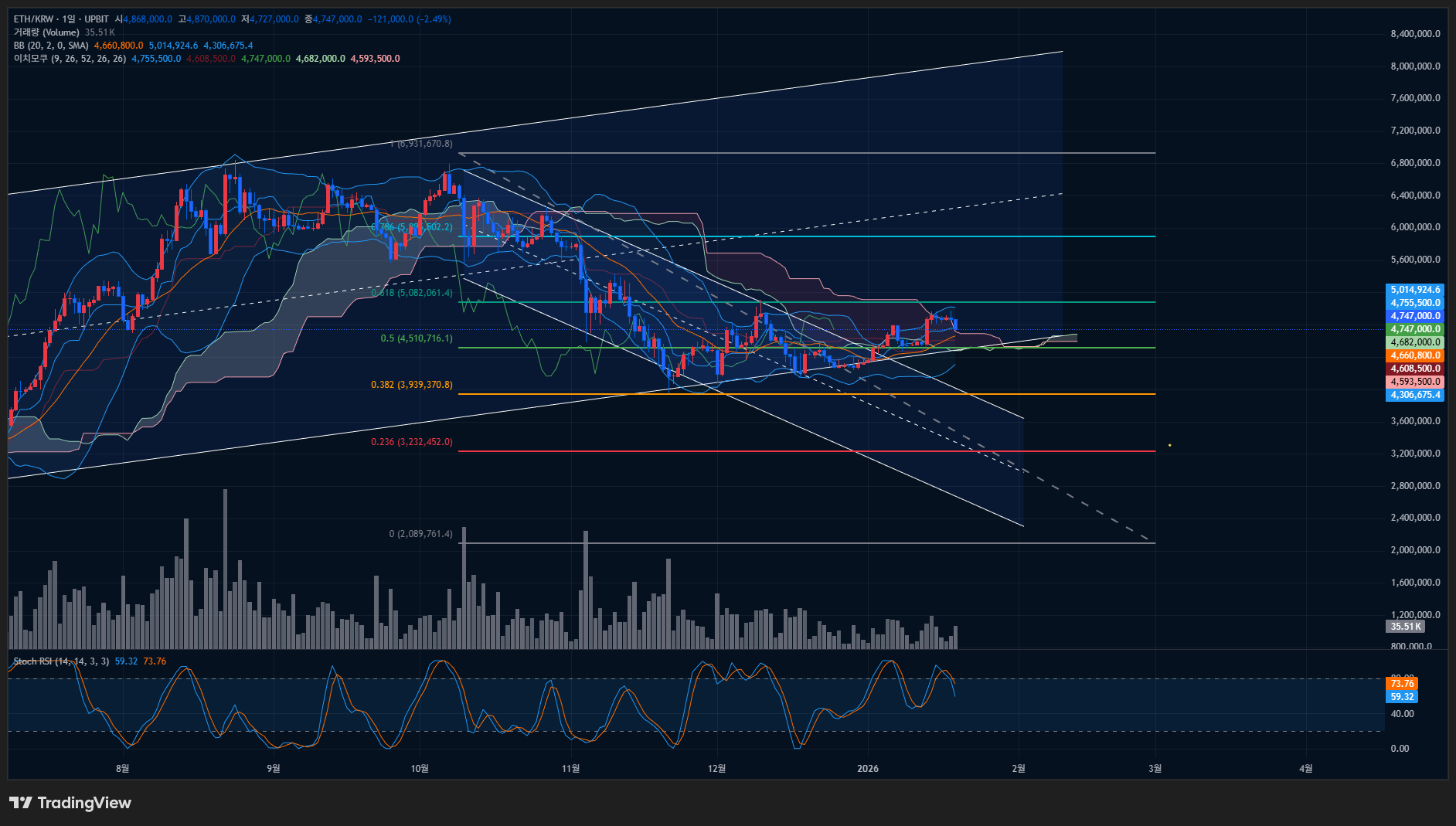
Task: Click the 2026 label on time axis
Action: [868, 768]
